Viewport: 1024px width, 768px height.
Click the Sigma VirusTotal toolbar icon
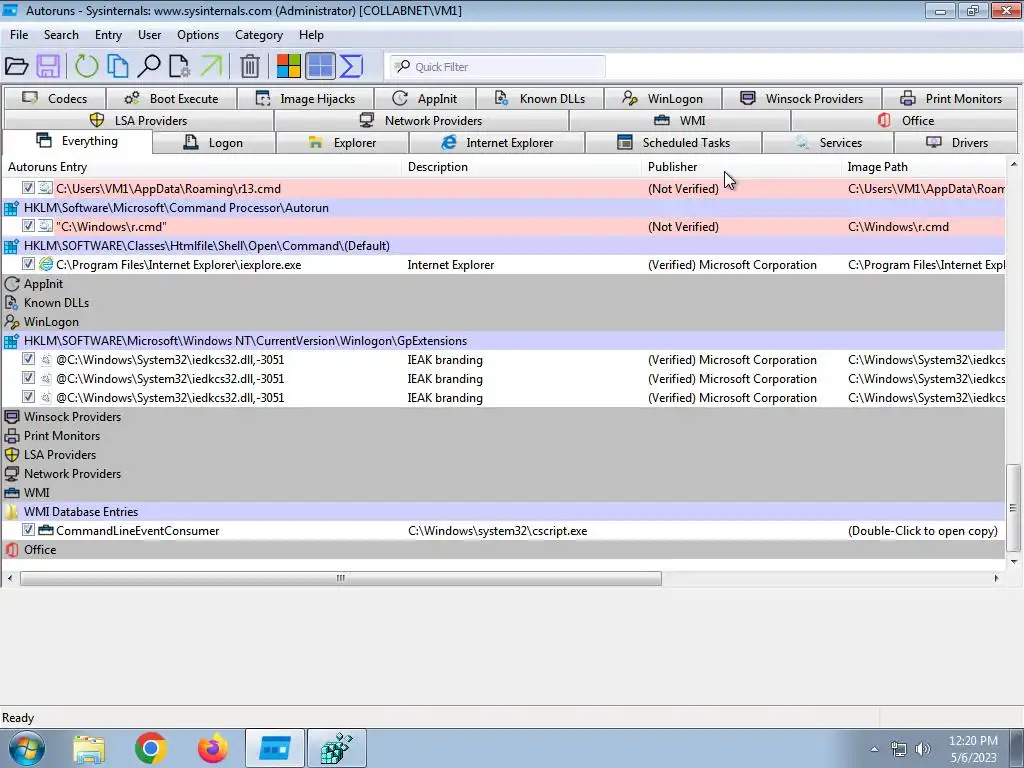[x=351, y=67]
